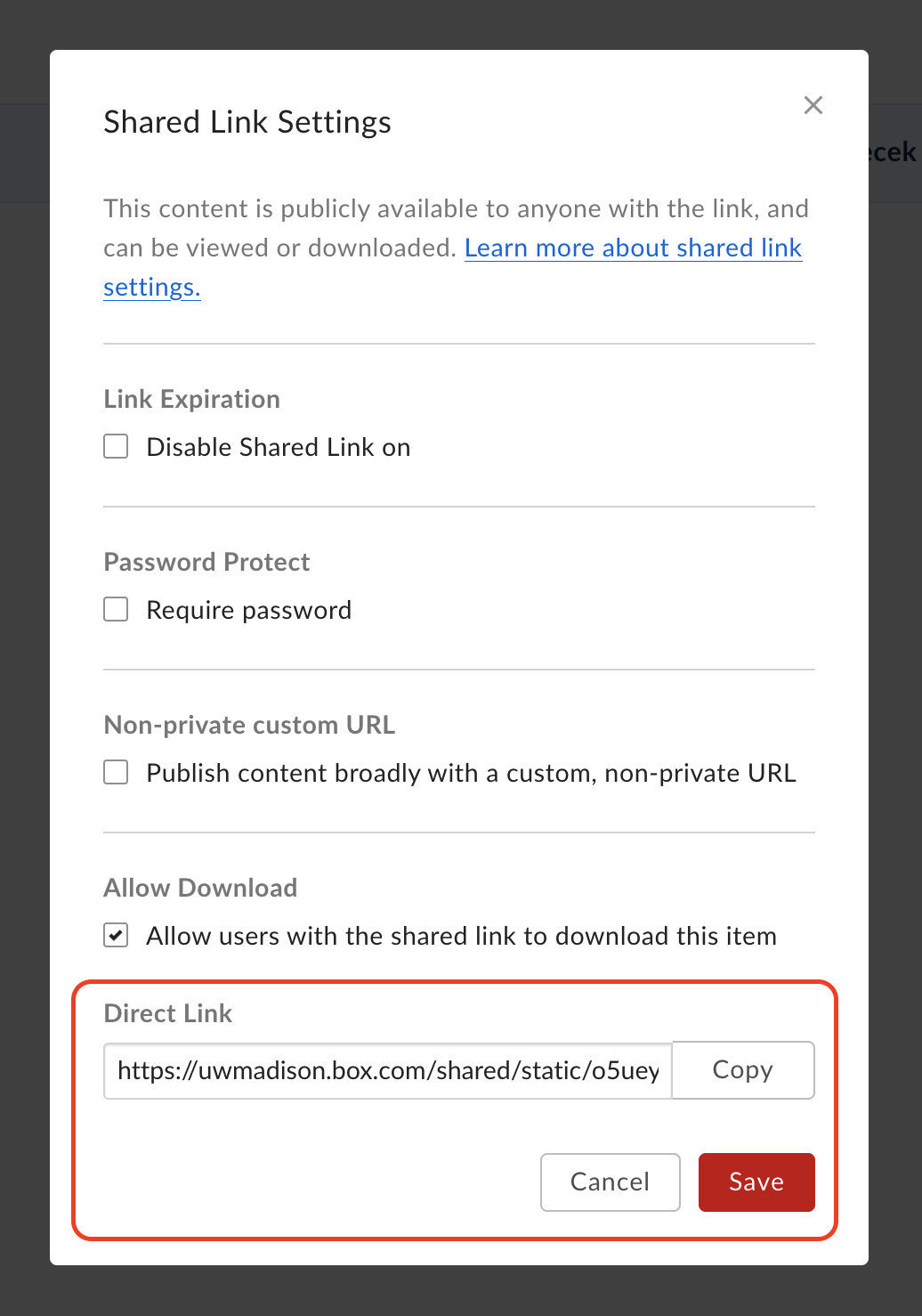This screenshot has width=922, height=1316.
Task: Tick the Require password checkbox
Action: pos(116,609)
